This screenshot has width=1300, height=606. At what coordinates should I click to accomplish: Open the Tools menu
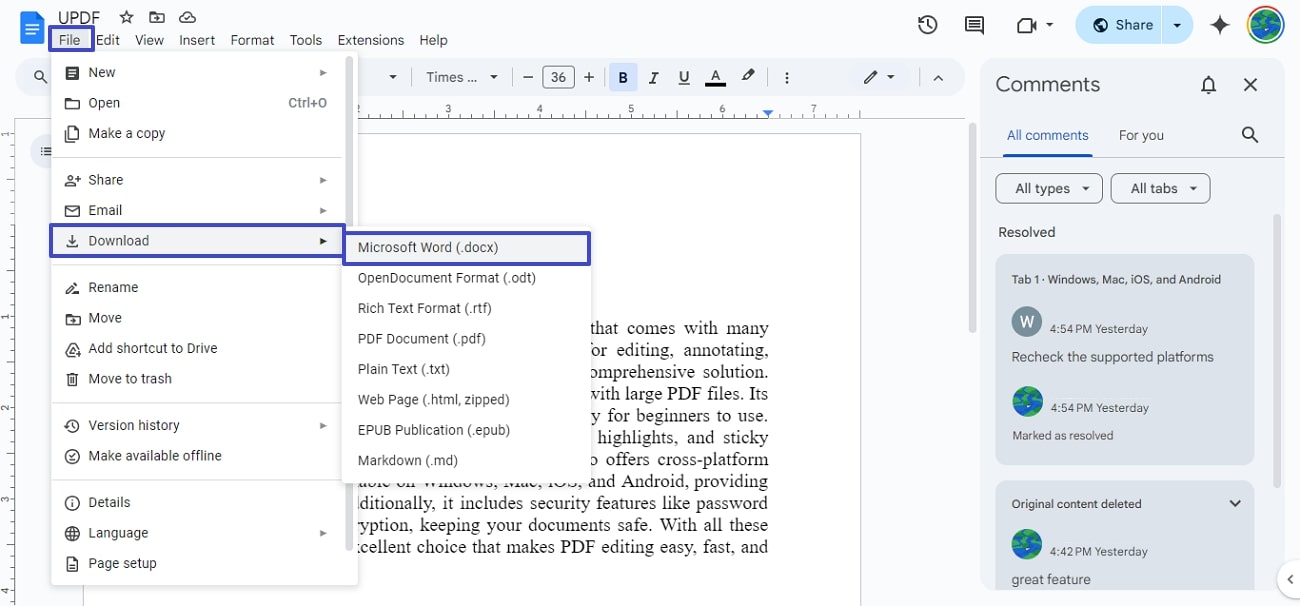pos(305,40)
